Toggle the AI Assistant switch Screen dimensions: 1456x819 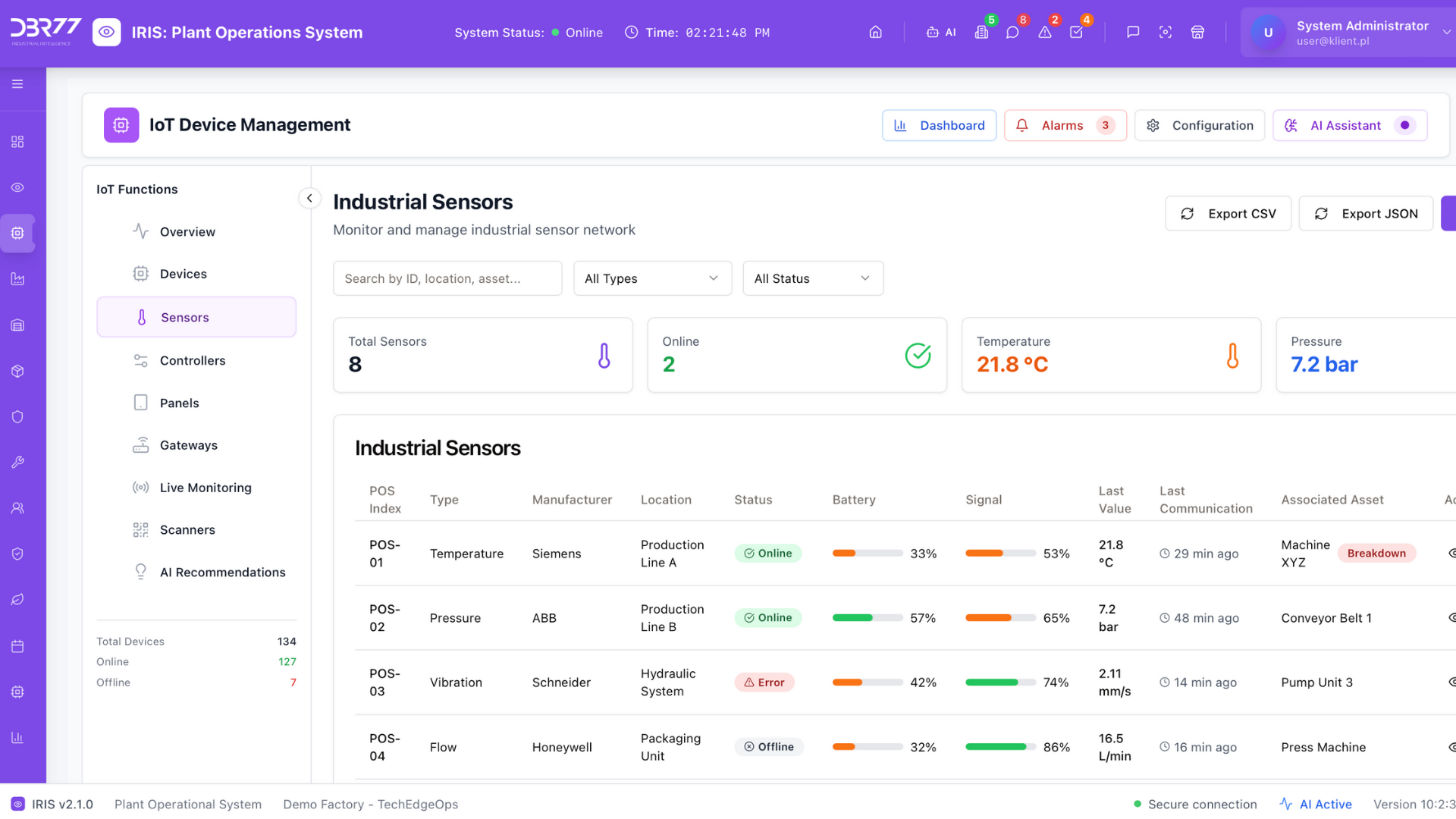pyautogui.click(x=1405, y=125)
